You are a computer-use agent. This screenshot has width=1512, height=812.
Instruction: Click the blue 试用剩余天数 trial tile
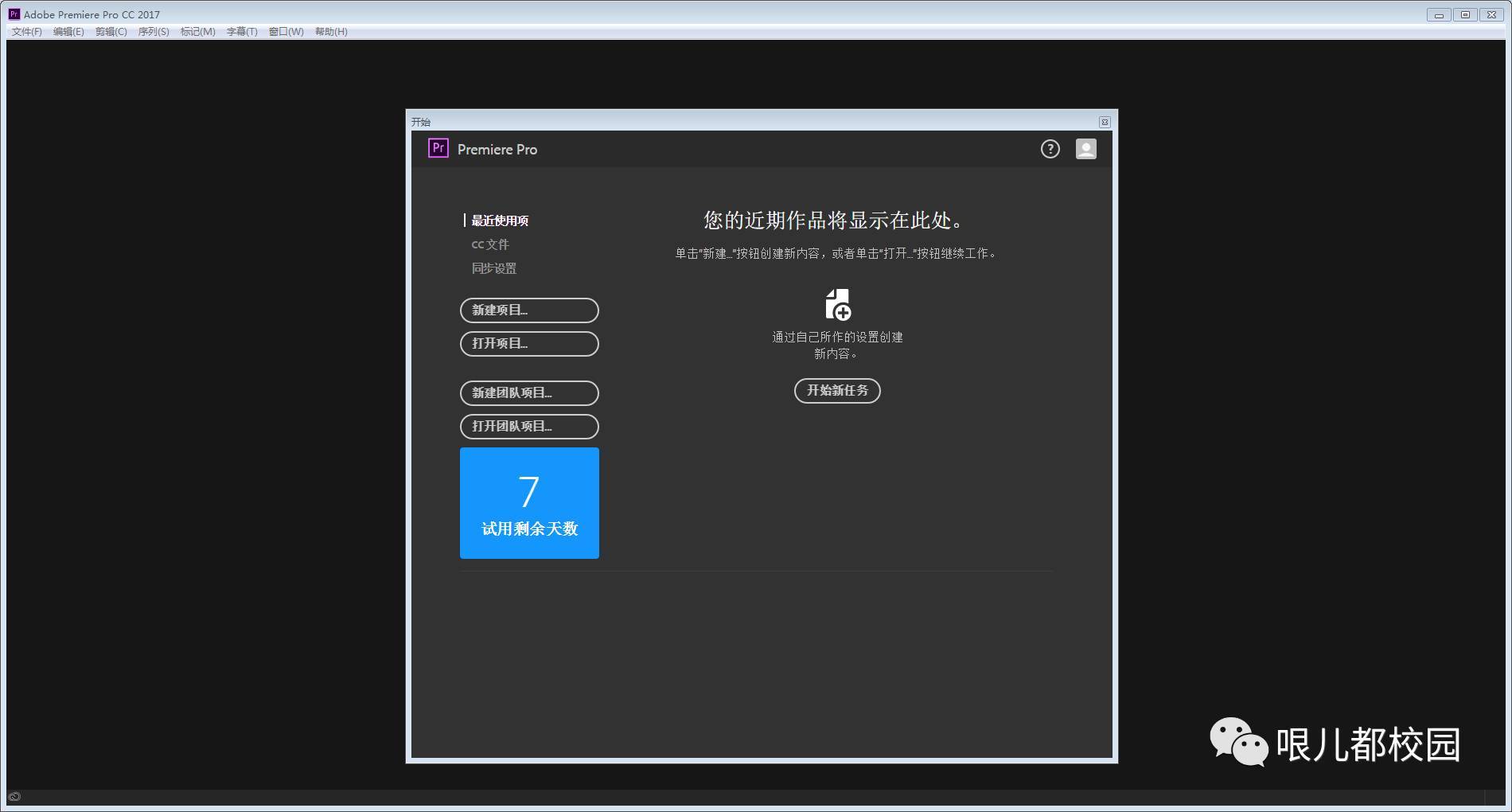(529, 503)
